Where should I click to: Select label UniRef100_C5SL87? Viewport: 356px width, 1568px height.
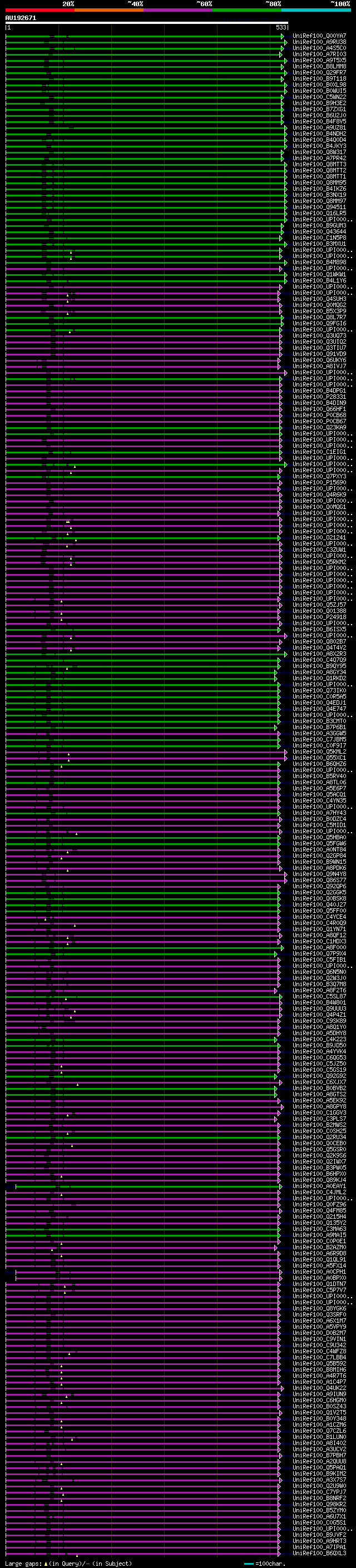pos(319,996)
